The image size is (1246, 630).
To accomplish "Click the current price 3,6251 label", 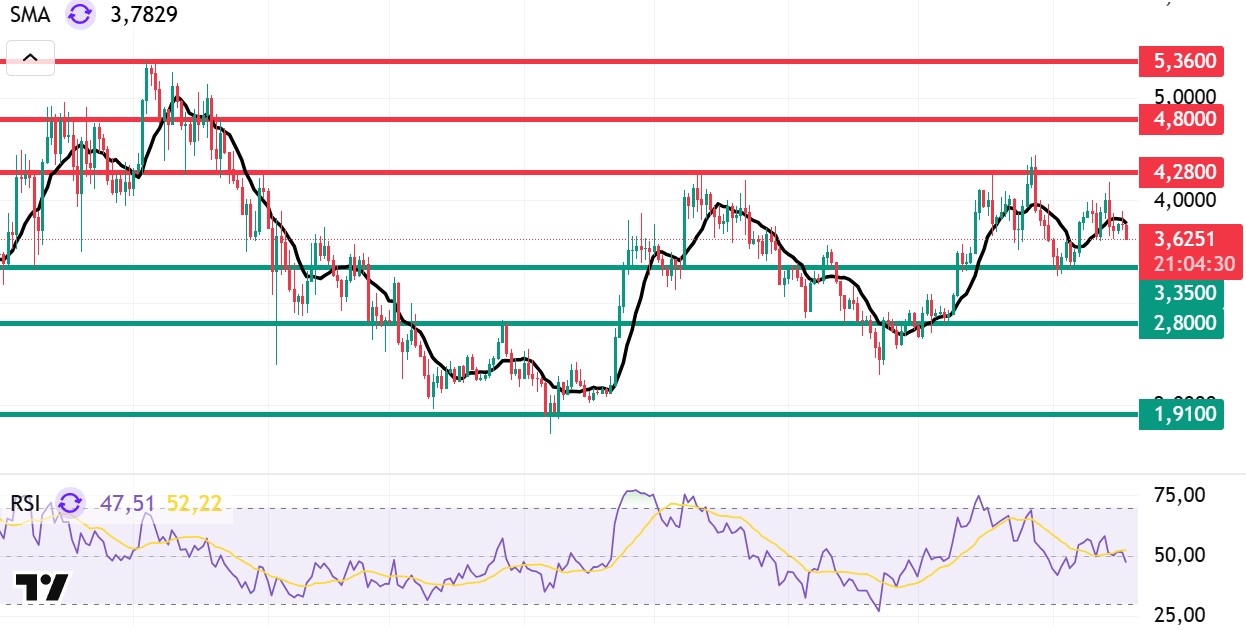I will coord(1192,239).
